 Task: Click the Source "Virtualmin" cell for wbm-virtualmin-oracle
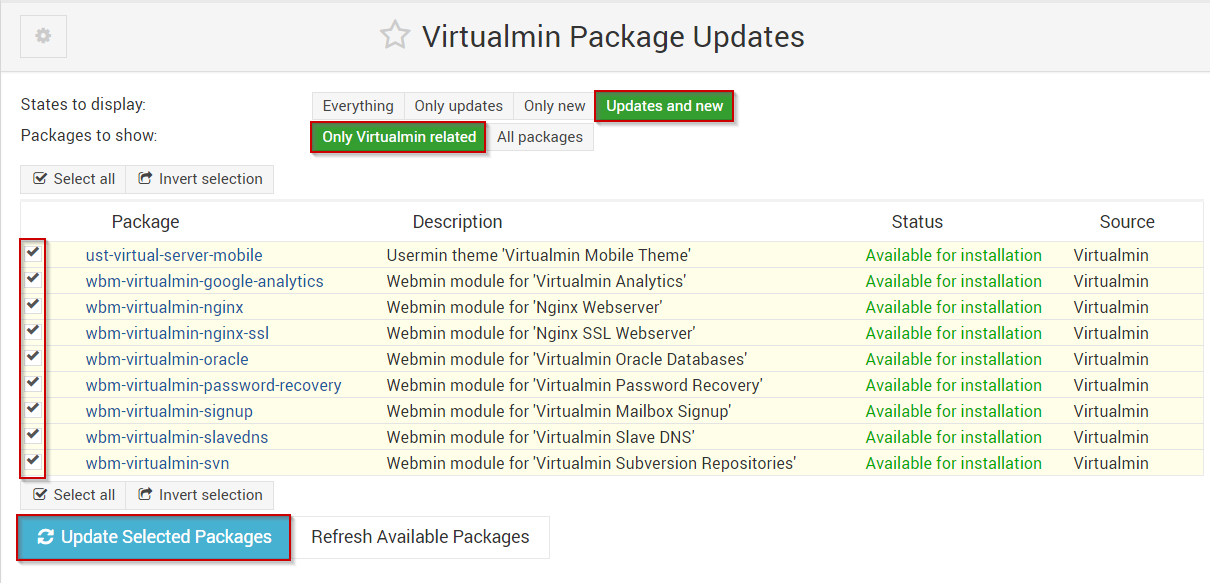(x=1111, y=359)
